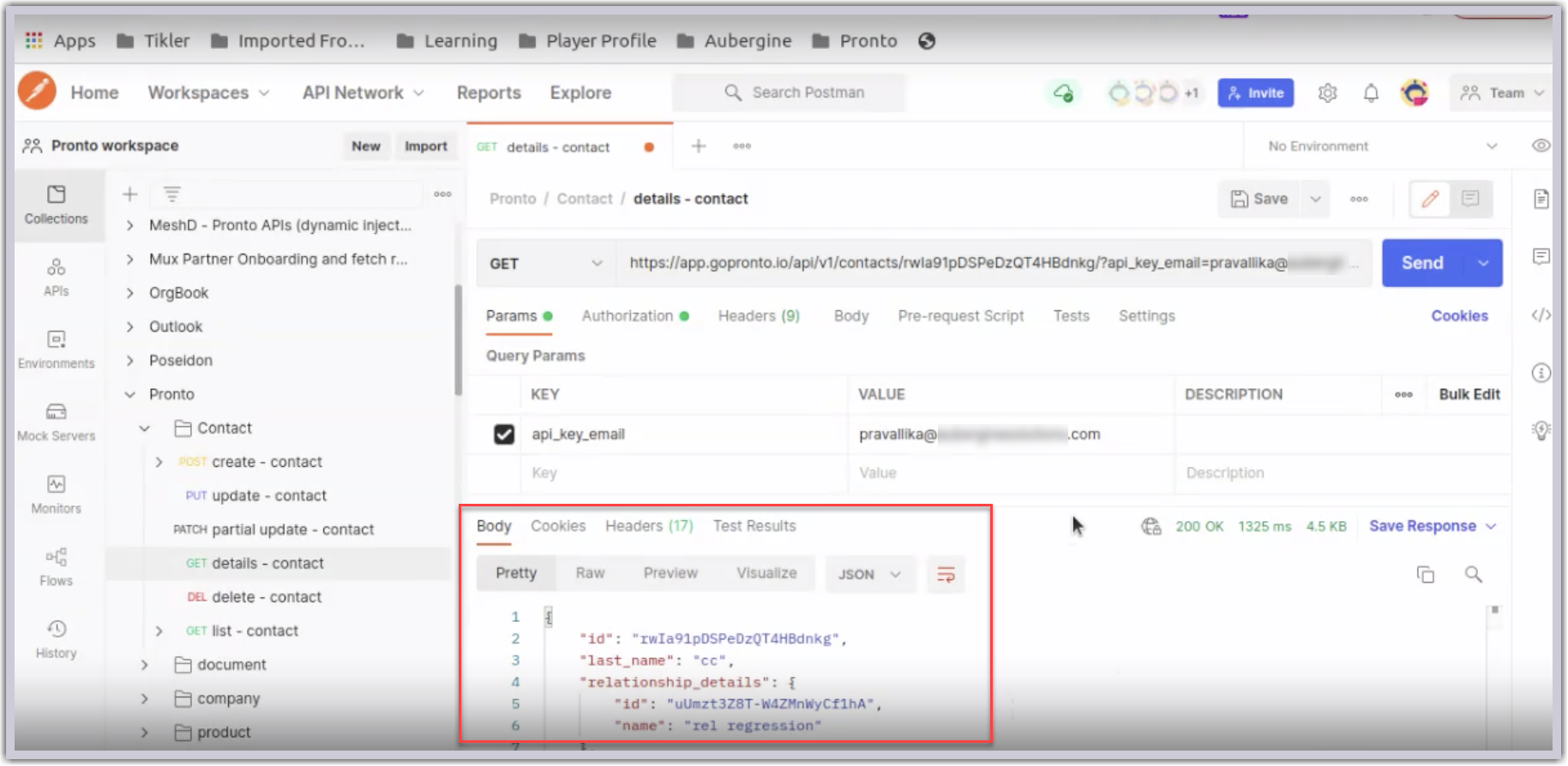The height and width of the screenshot is (766, 1568).
Task: Click the Send button
Action: 1423,263
